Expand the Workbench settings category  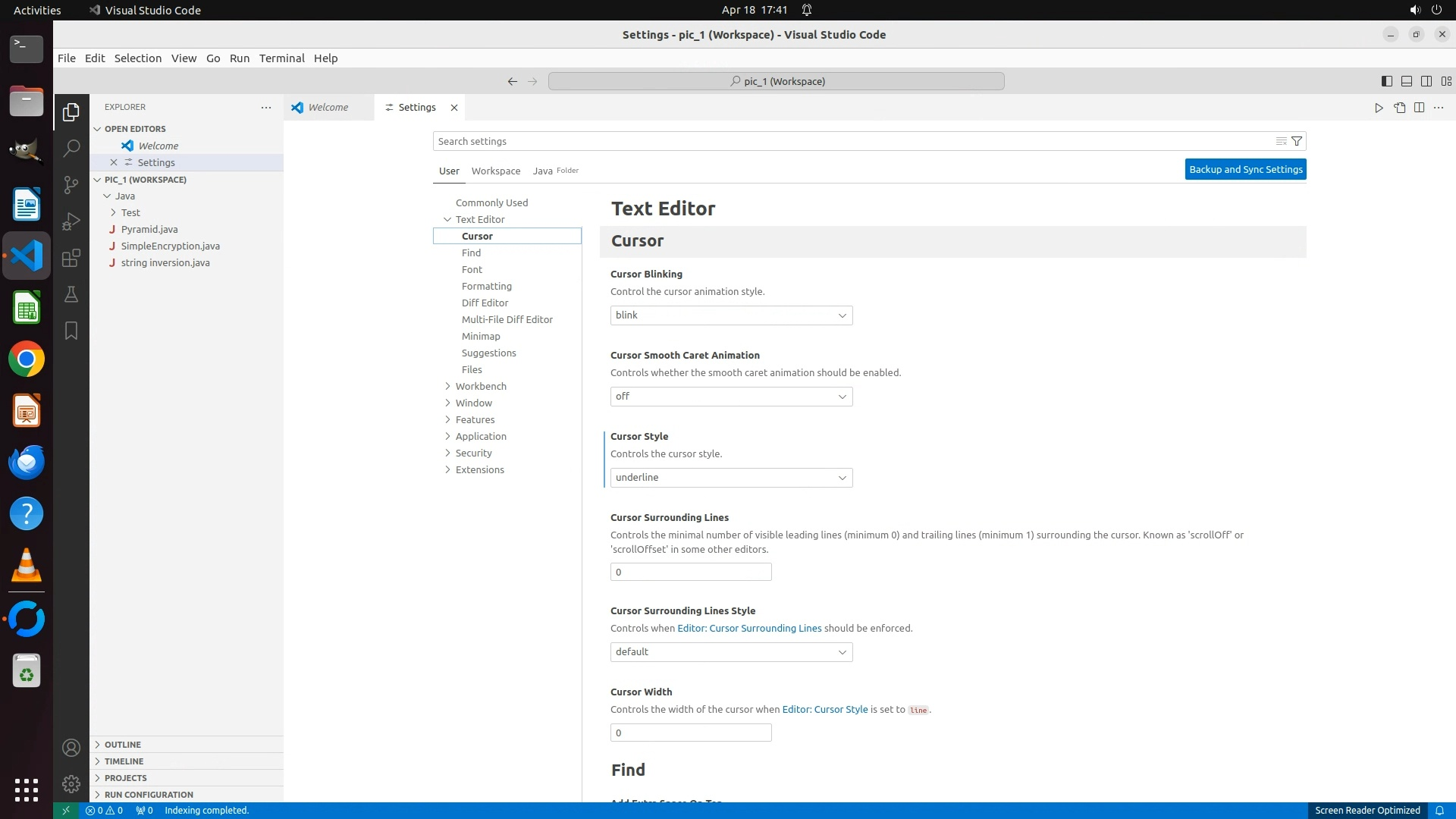click(480, 386)
